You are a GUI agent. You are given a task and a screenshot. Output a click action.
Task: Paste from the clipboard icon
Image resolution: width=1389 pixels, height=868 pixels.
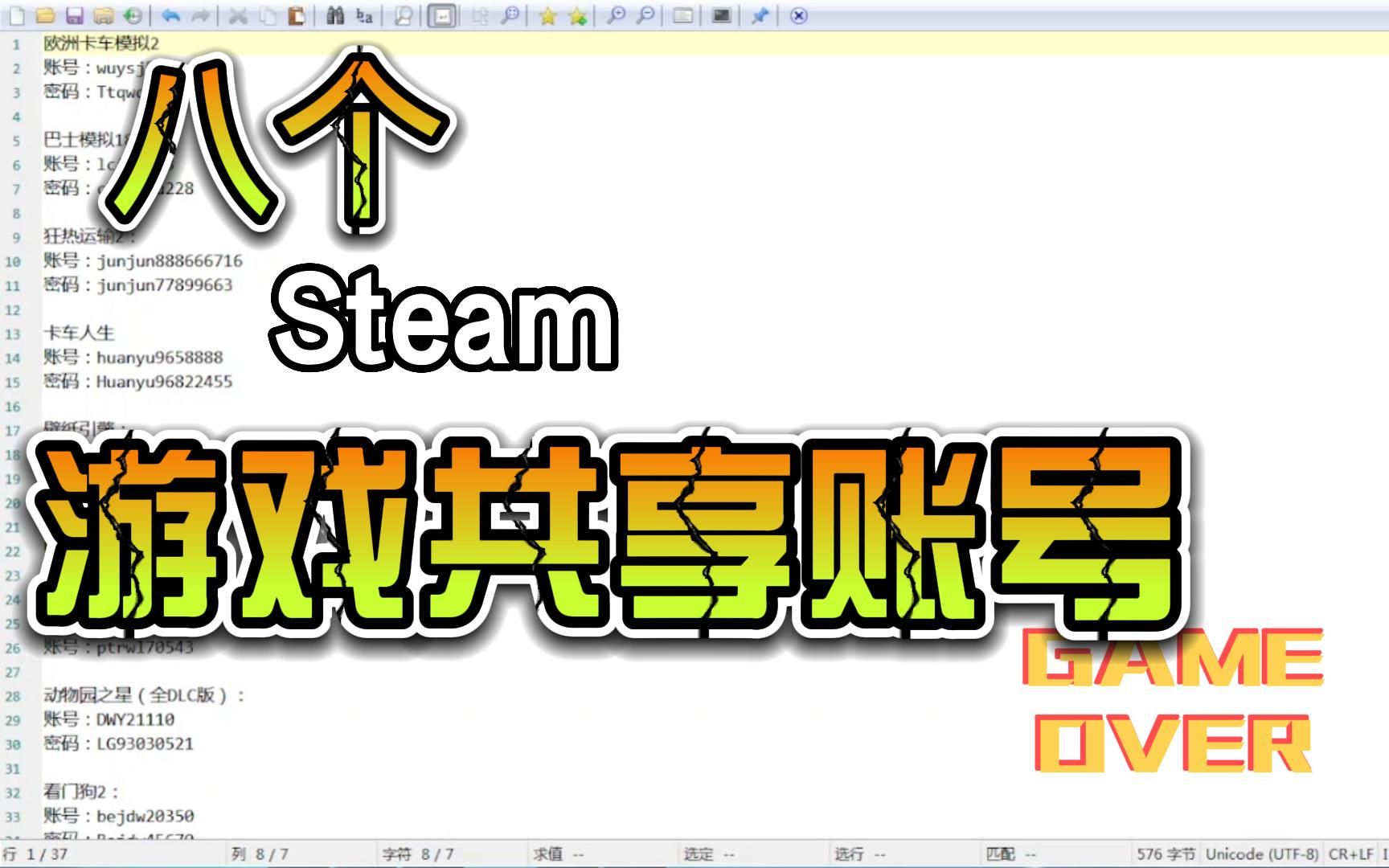click(297, 15)
